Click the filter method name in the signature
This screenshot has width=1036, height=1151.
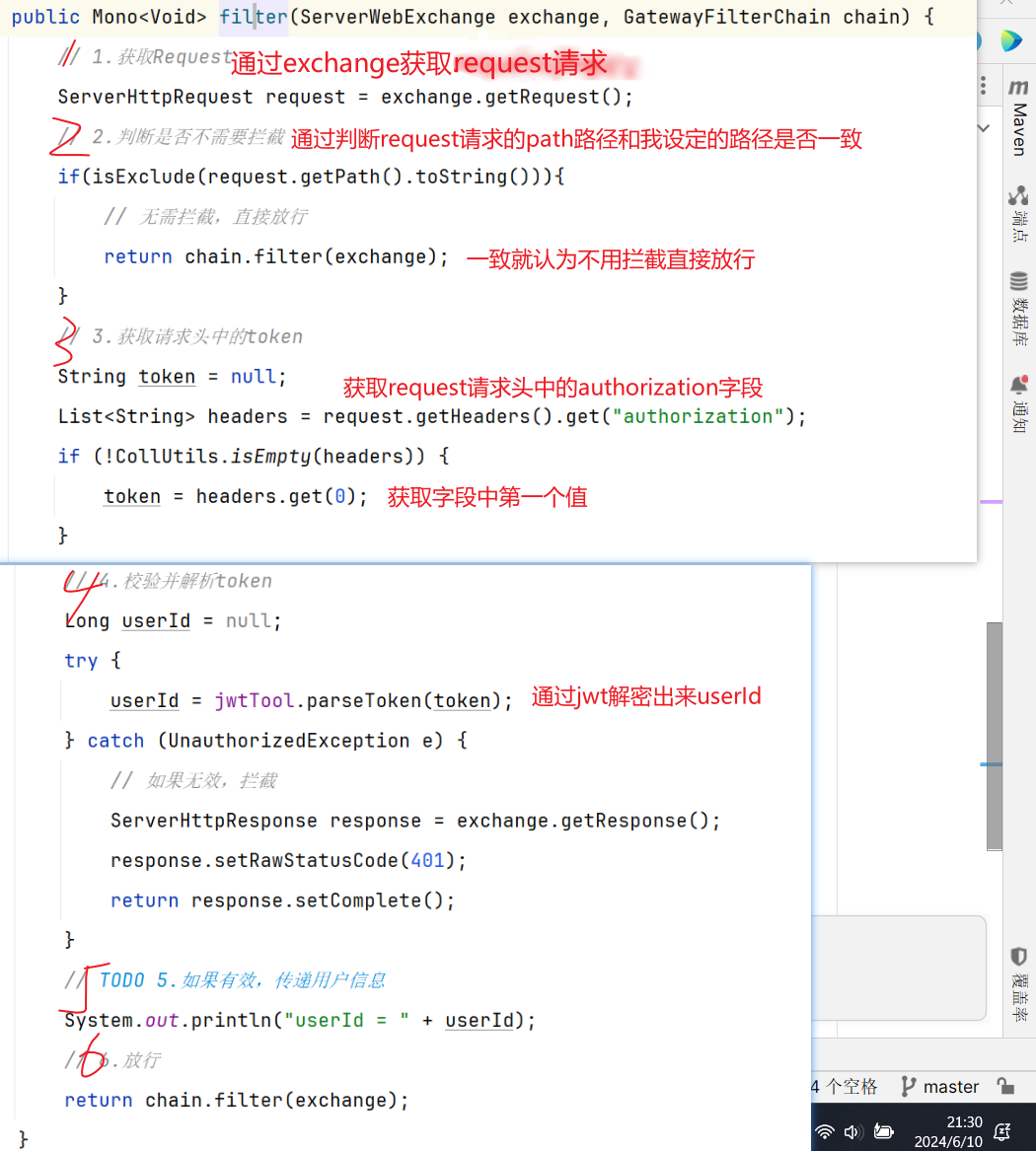coord(254,16)
